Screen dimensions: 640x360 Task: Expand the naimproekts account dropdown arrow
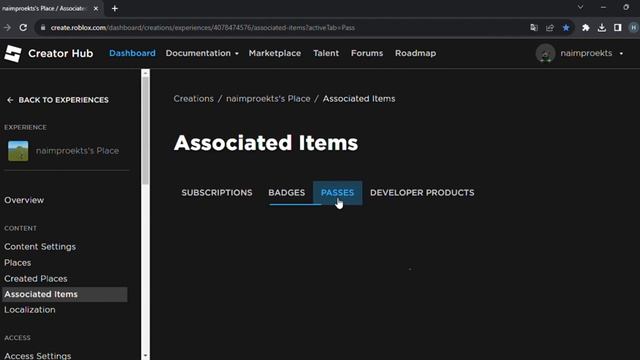pyautogui.click(x=621, y=53)
